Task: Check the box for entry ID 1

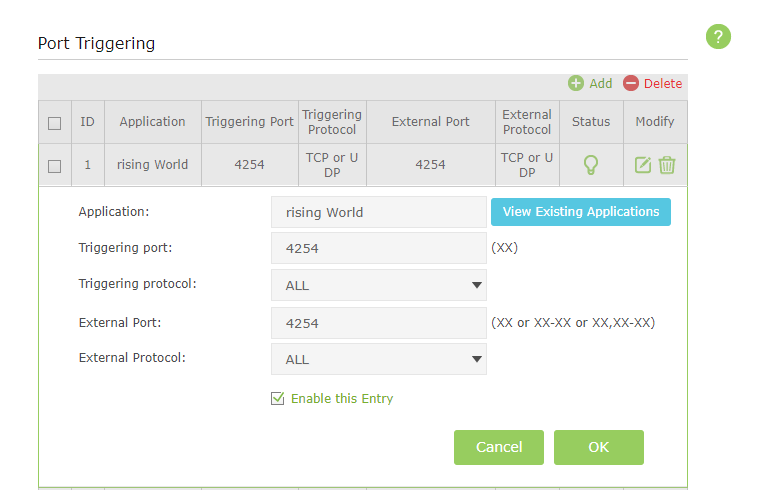Action: tap(55, 165)
